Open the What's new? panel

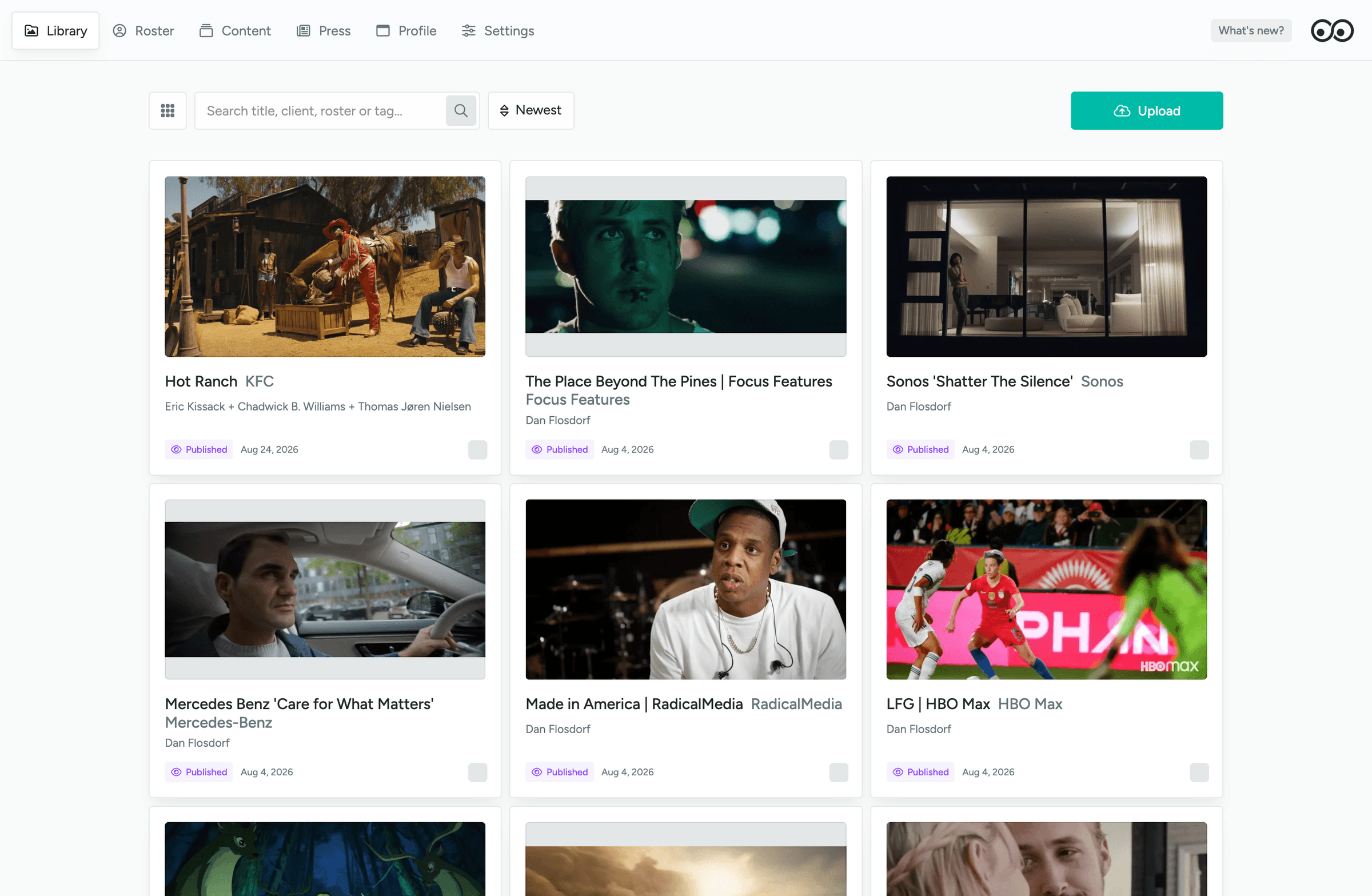pos(1251,30)
